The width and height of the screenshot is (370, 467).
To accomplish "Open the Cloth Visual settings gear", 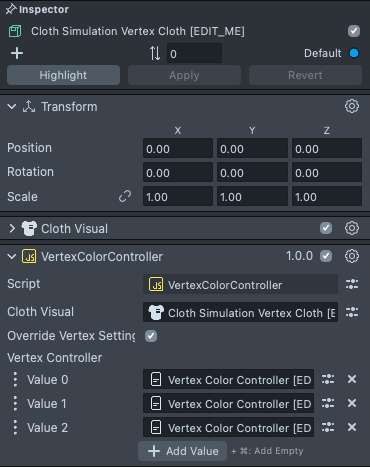I will [x=352, y=228].
